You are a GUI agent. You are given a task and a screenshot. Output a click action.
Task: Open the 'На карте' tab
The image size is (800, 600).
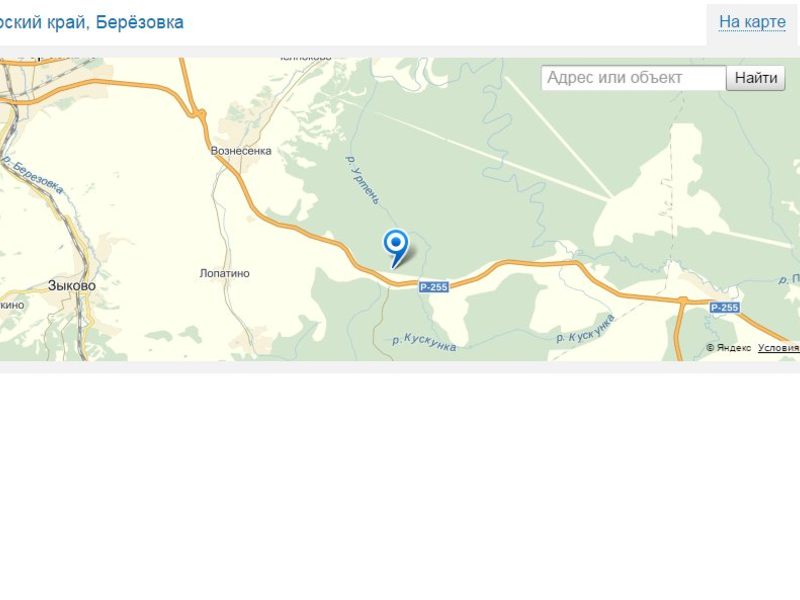coord(752,22)
